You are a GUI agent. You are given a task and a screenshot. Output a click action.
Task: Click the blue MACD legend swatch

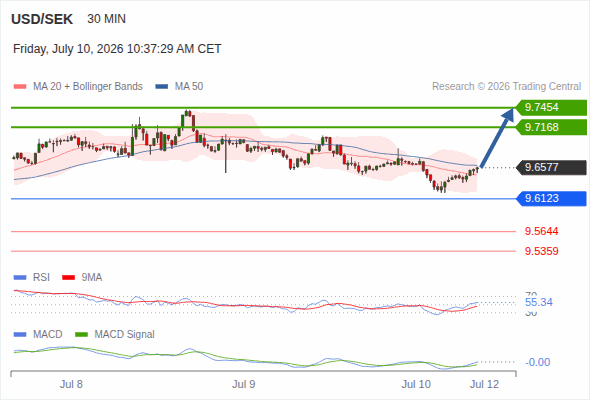(20, 335)
